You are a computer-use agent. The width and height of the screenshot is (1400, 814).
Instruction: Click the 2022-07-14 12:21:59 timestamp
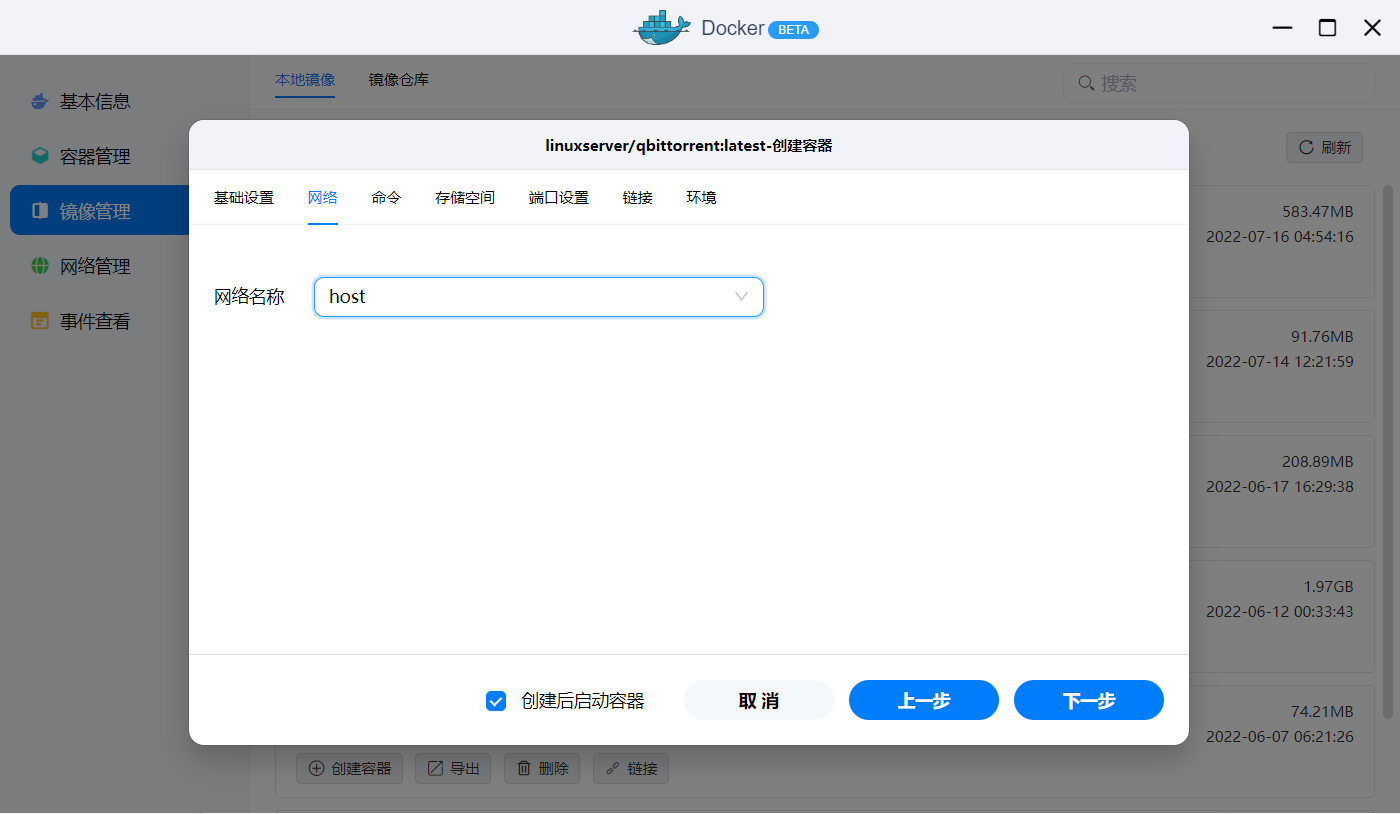tap(1279, 361)
